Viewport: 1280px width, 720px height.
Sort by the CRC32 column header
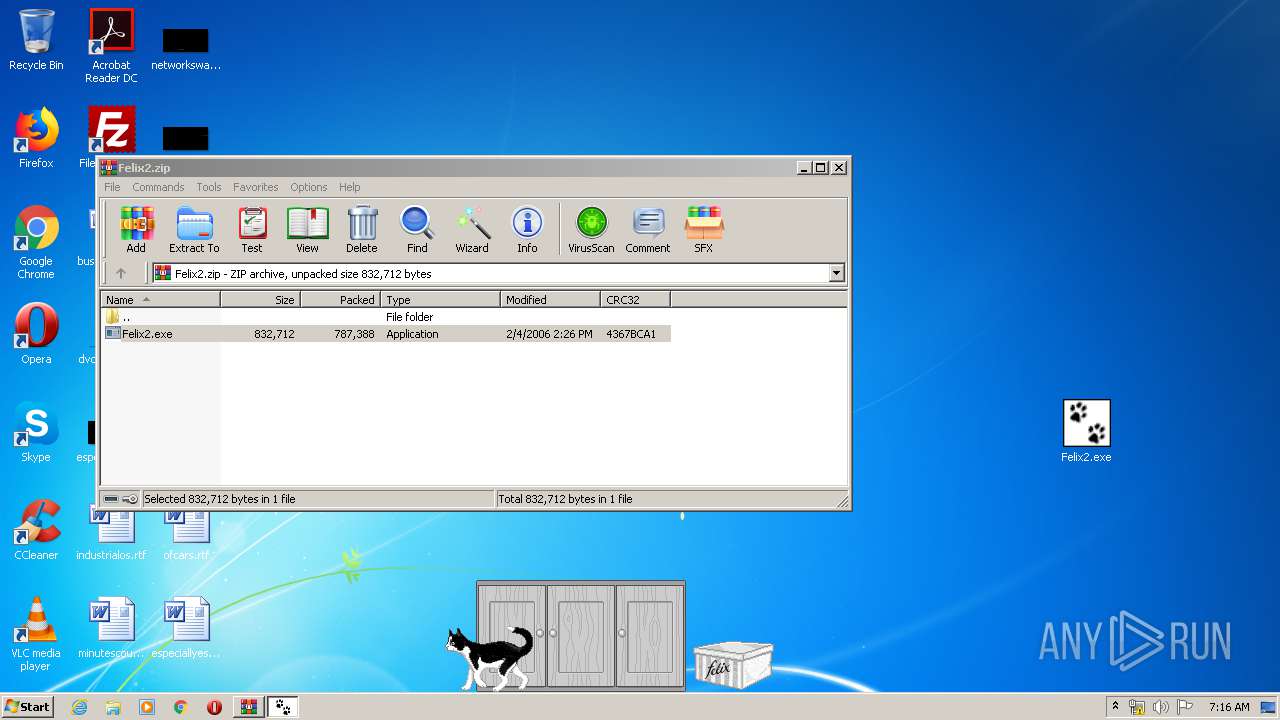point(636,300)
